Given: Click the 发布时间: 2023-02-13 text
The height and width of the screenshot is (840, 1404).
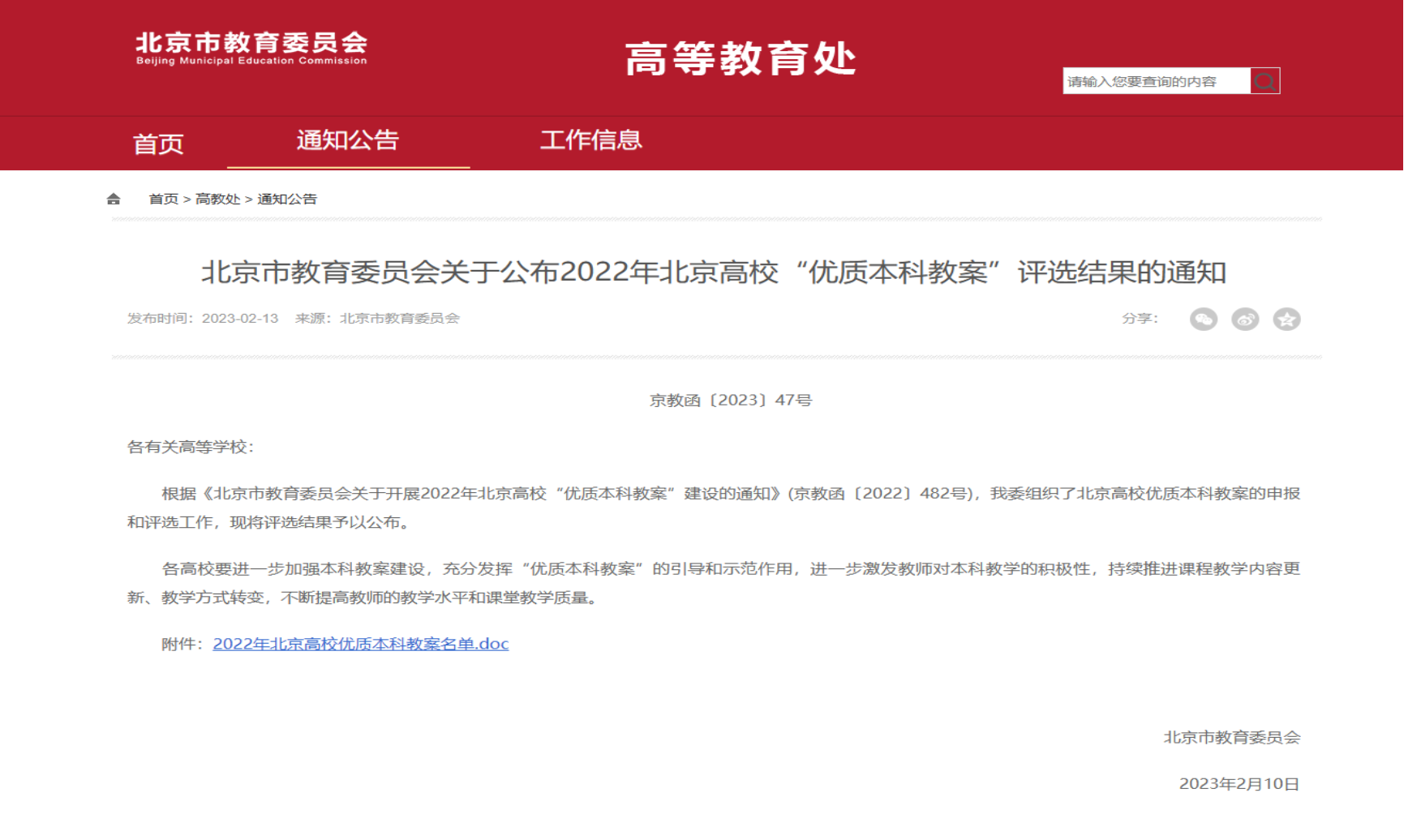Looking at the screenshot, I should click(x=203, y=319).
